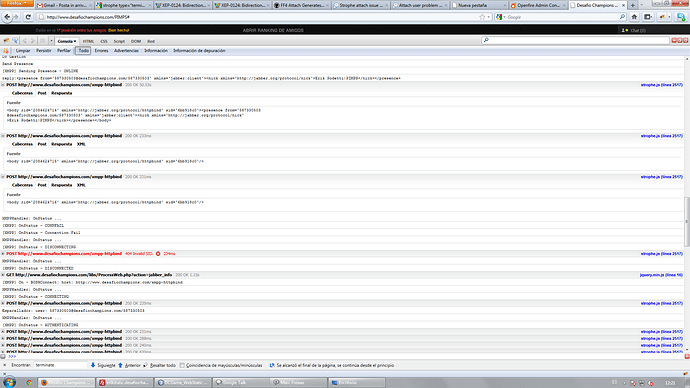Click the red error icon after 404 Invalid SID

coord(158,254)
